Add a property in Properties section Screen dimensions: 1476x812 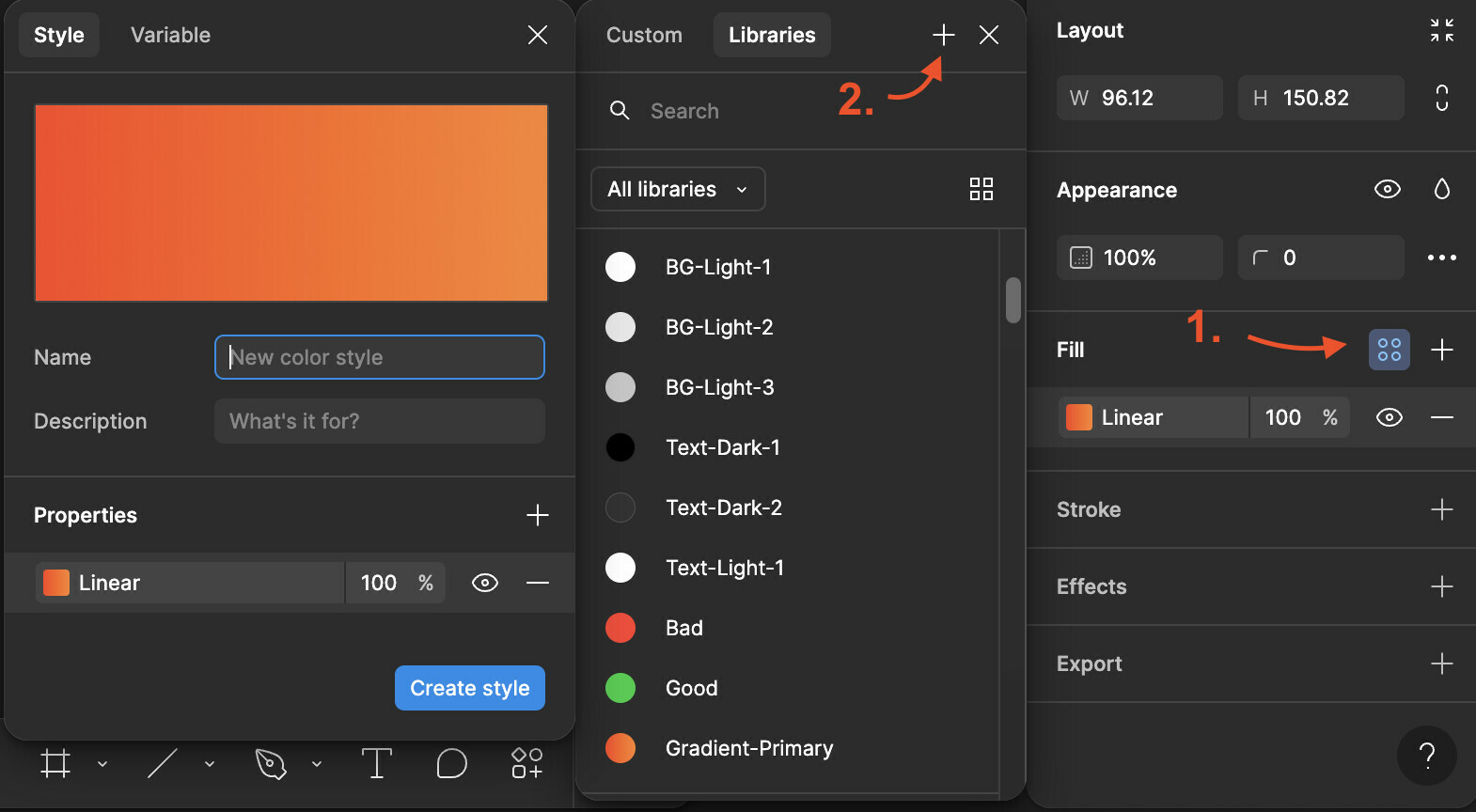pos(538,515)
